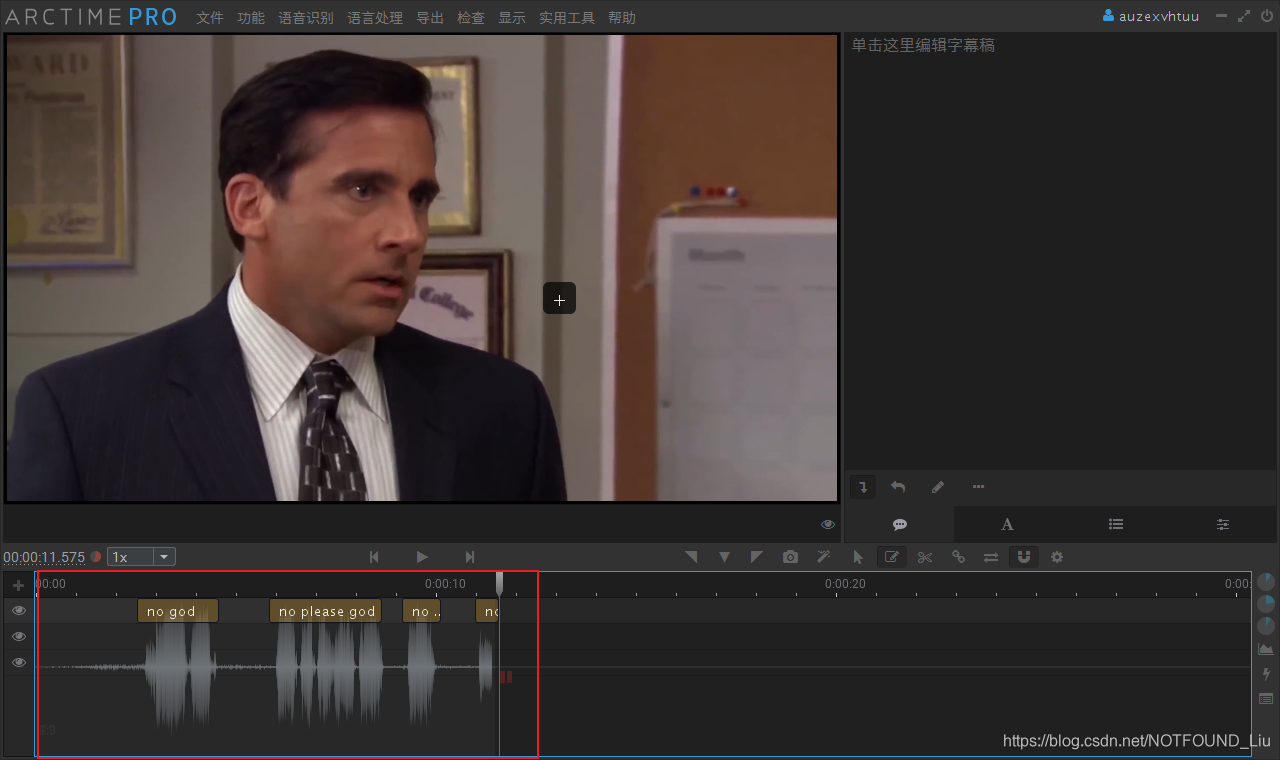
Task: Click the down-pointing triangle marker icon
Action: 725,557
